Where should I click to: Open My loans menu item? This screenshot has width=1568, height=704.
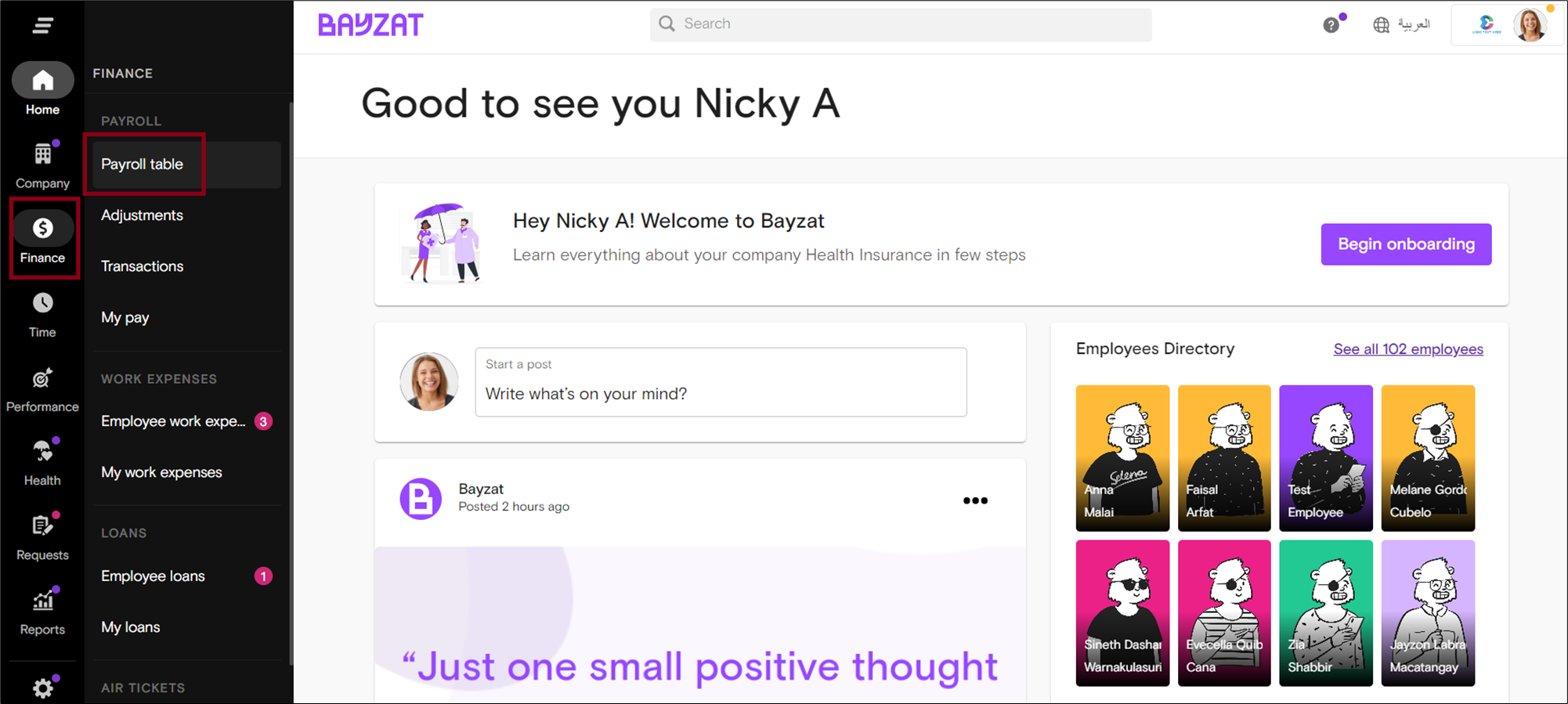click(x=130, y=627)
